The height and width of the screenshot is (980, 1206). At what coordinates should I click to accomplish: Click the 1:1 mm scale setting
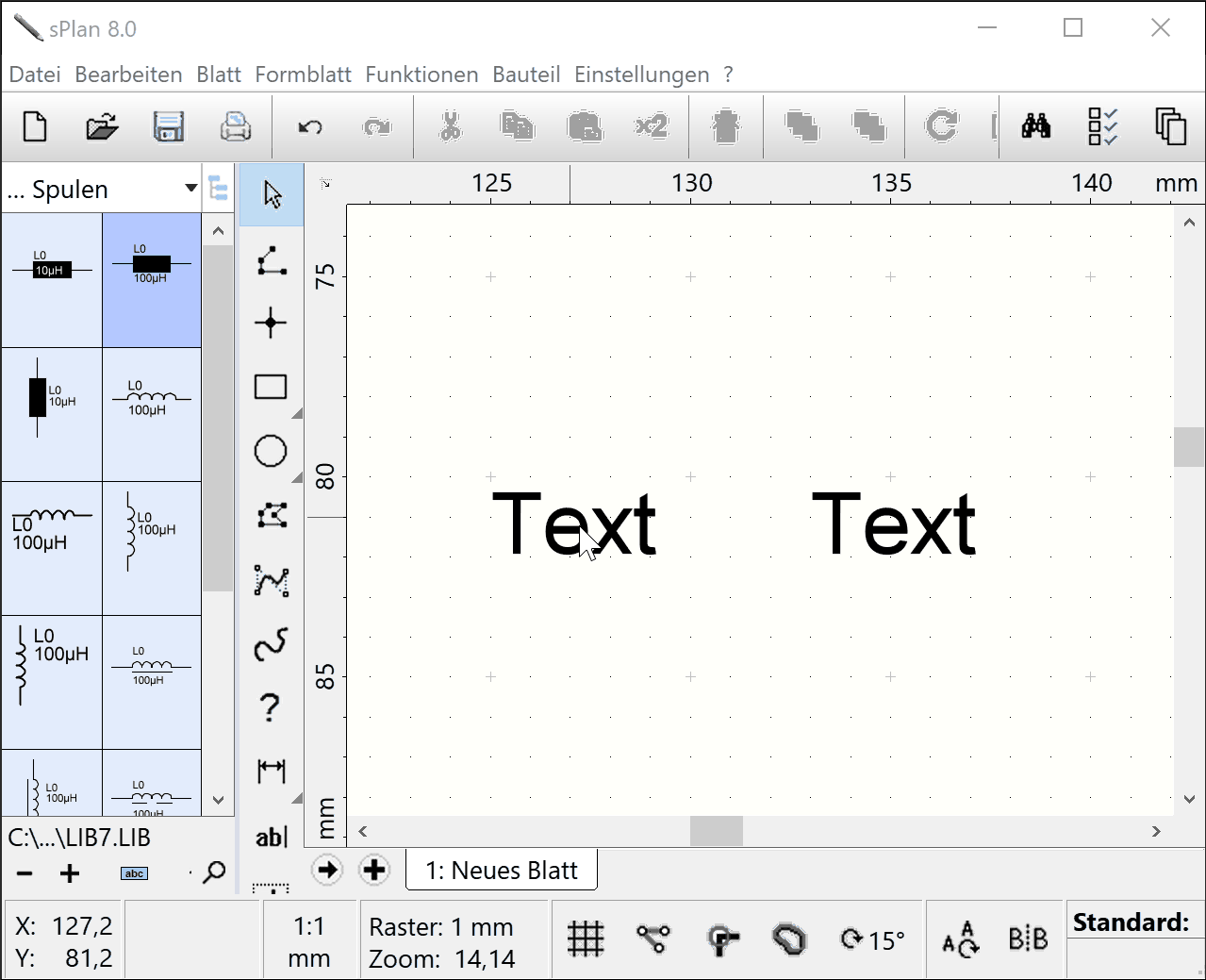tap(309, 941)
